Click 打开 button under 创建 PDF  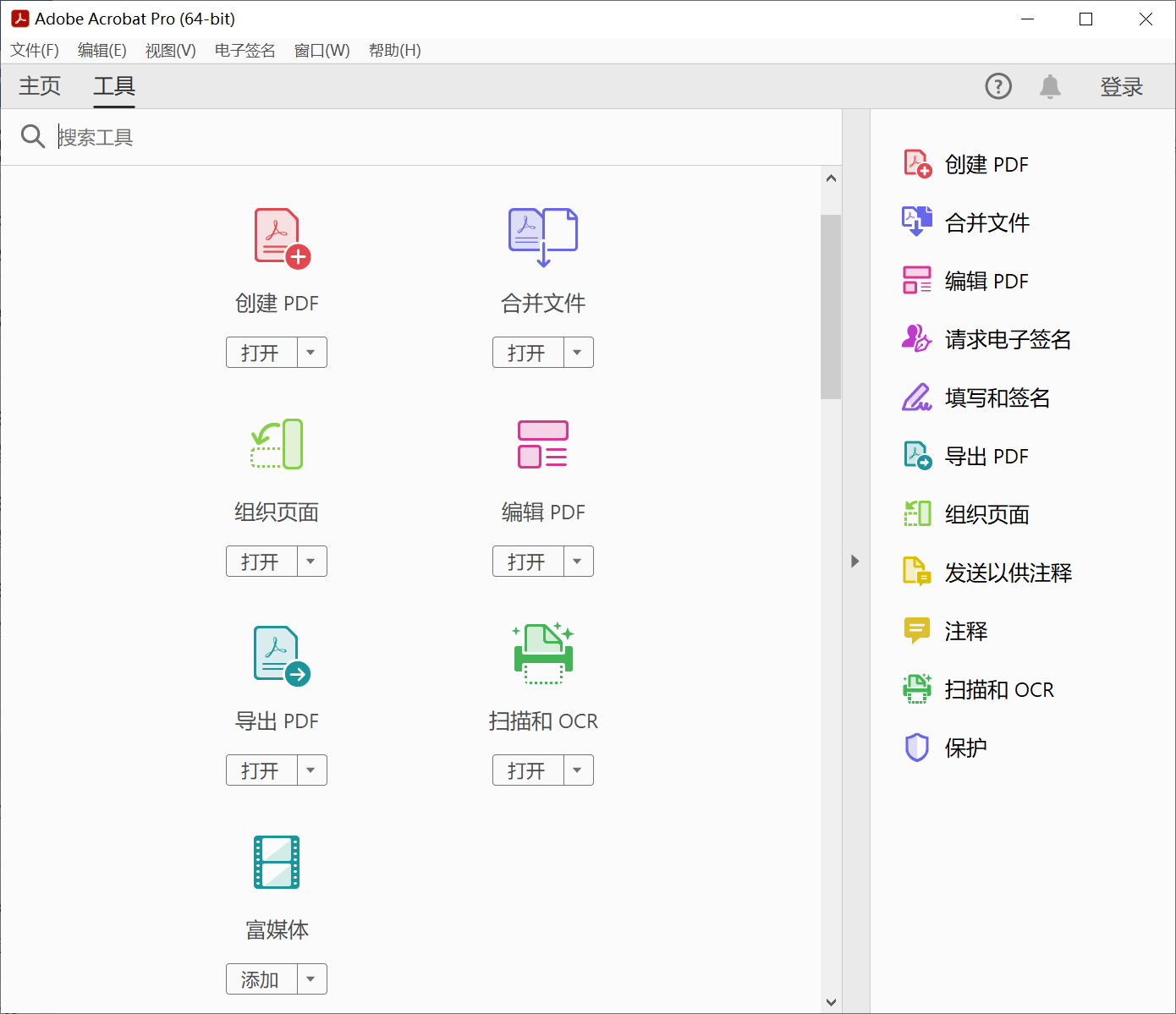[261, 353]
